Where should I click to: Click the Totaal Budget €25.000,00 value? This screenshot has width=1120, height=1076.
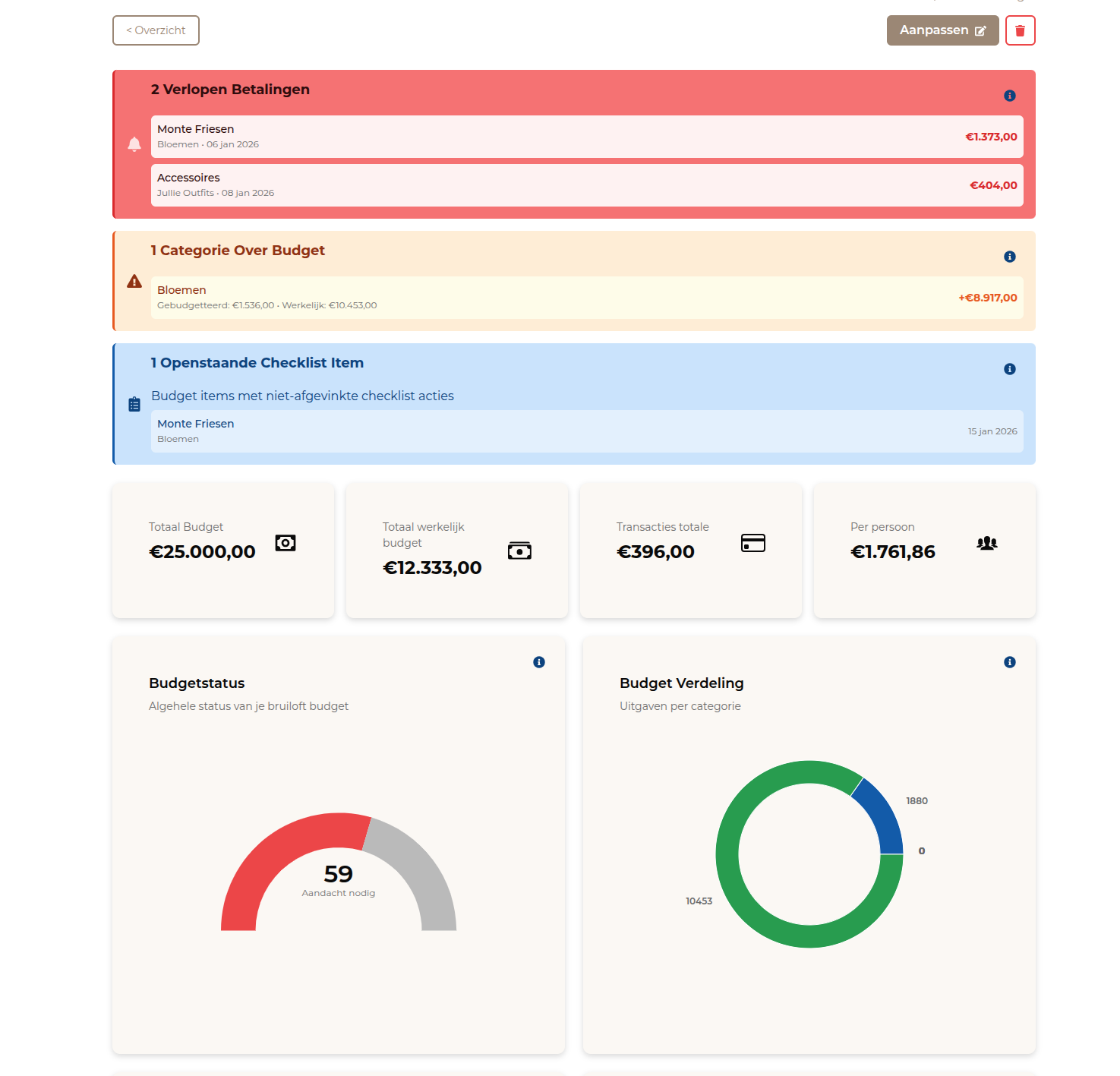point(202,552)
